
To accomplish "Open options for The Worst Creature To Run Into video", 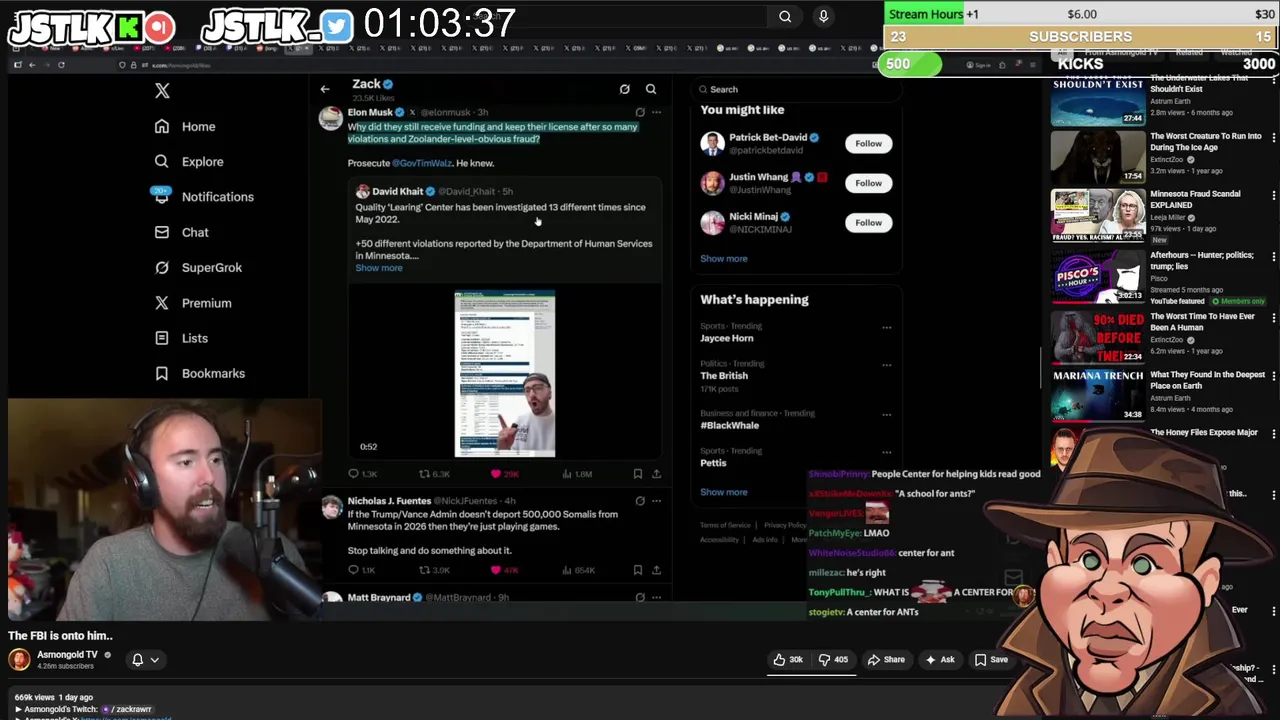I will (1273, 137).
